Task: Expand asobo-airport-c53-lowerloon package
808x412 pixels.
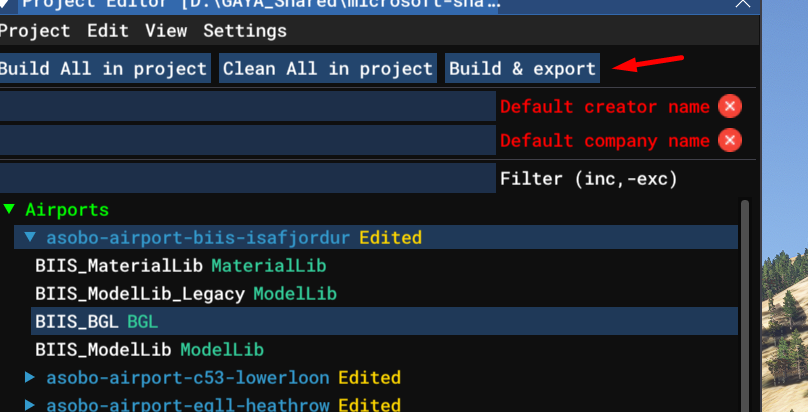Action: (x=30, y=378)
